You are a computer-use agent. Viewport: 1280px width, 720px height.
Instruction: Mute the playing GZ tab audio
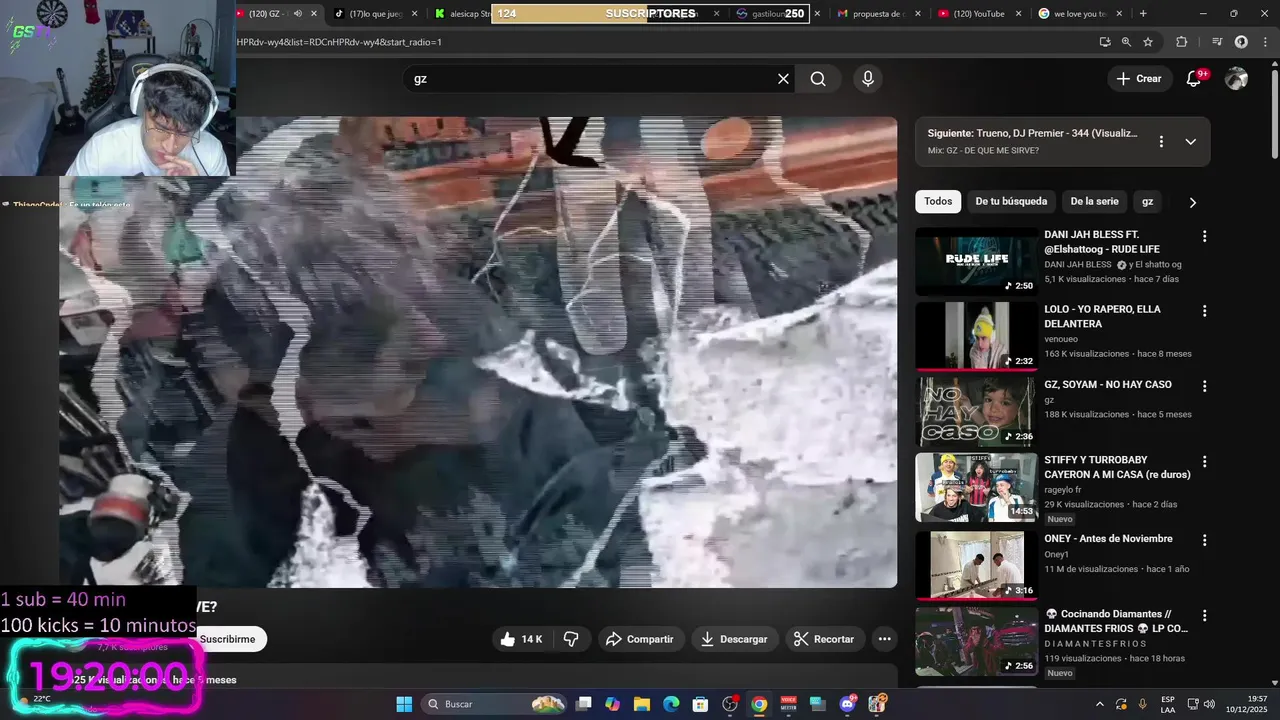click(297, 14)
